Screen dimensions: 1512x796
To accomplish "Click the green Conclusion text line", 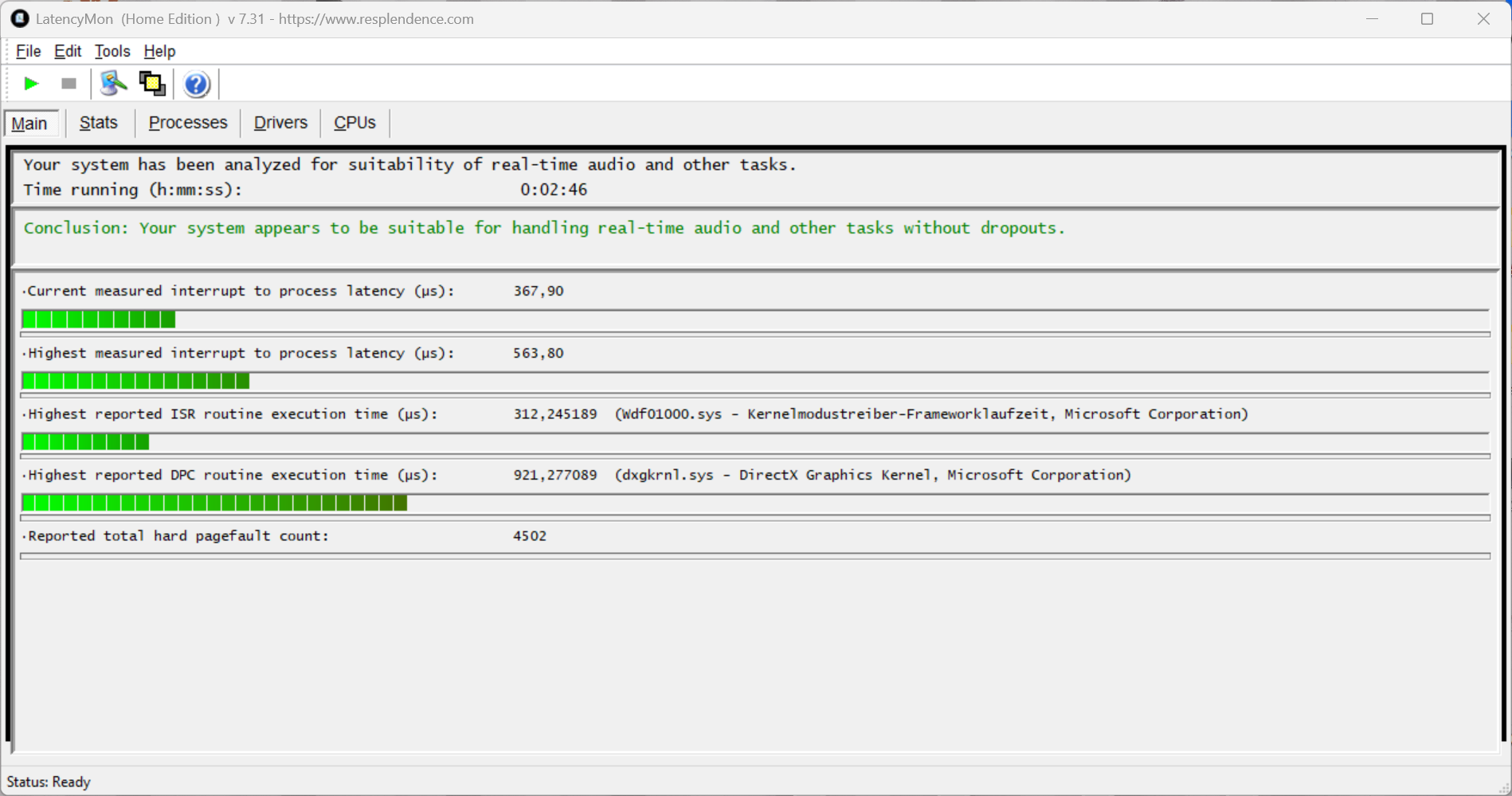I will coord(544,228).
